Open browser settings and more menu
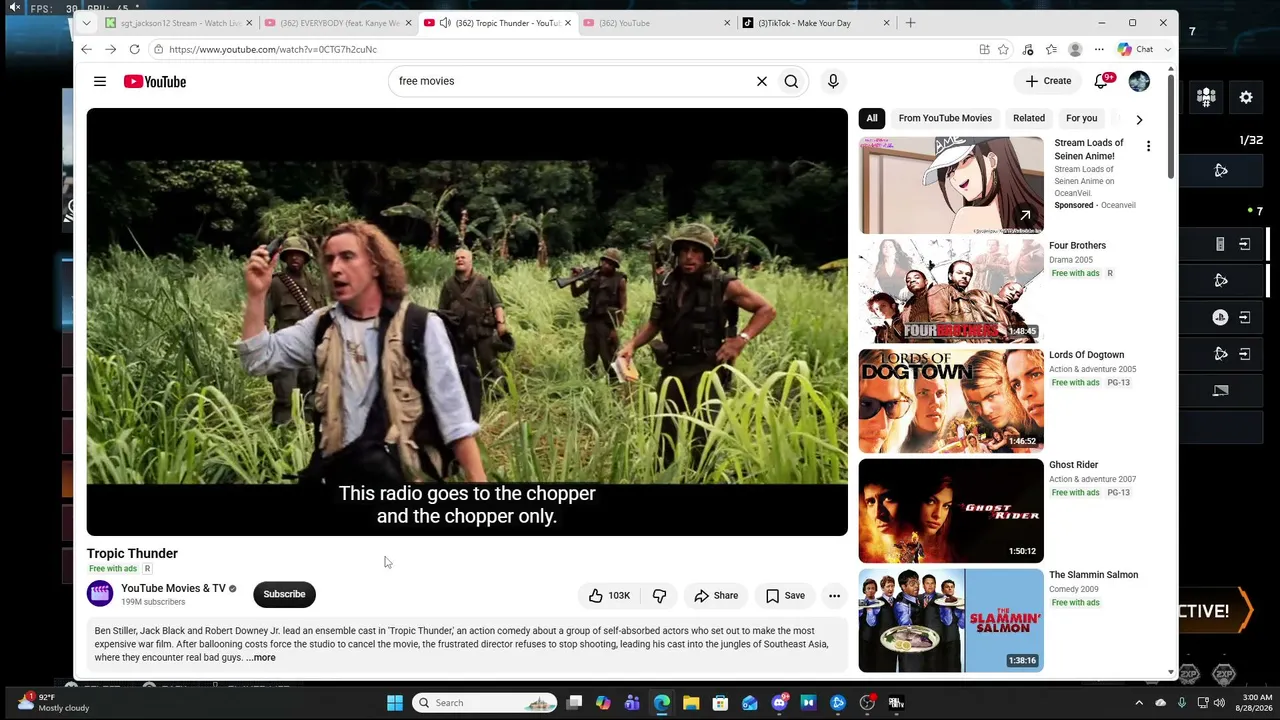The height and width of the screenshot is (720, 1280). click(1099, 49)
